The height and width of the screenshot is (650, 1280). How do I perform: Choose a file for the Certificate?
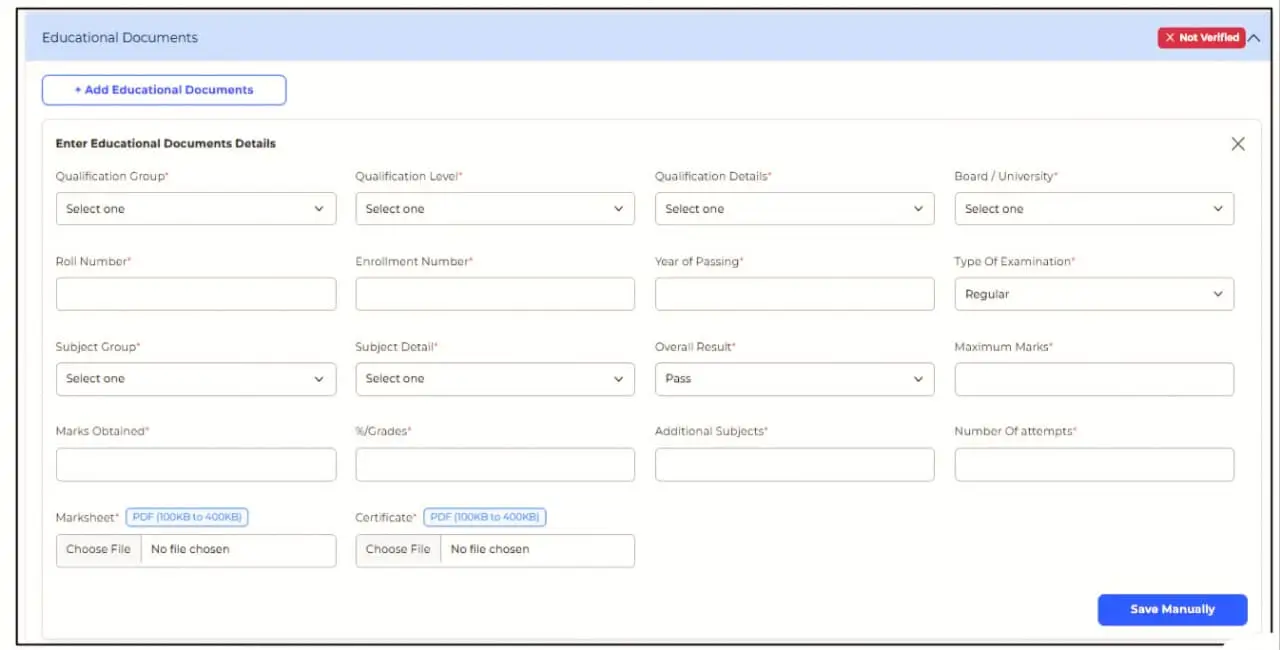[x=396, y=549]
